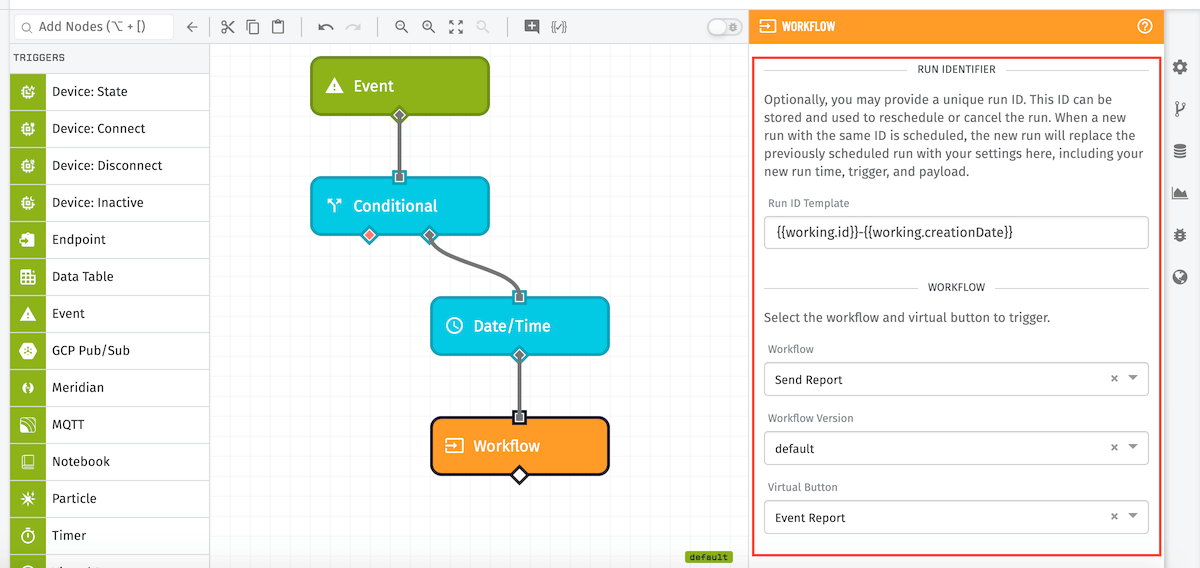The width and height of the screenshot is (1200, 568).
Task: Open the Workflow Version dropdown showing default
Action: 956,449
